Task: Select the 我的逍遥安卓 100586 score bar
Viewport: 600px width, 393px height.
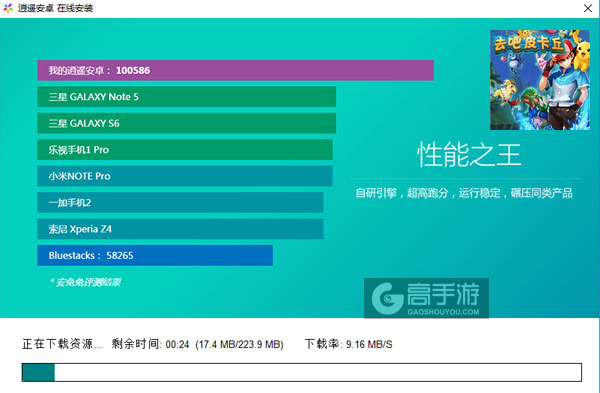Action: click(x=235, y=70)
